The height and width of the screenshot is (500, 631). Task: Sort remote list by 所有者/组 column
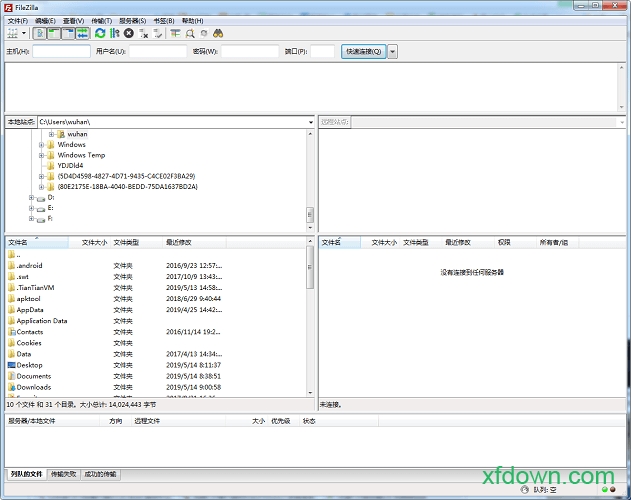557,242
